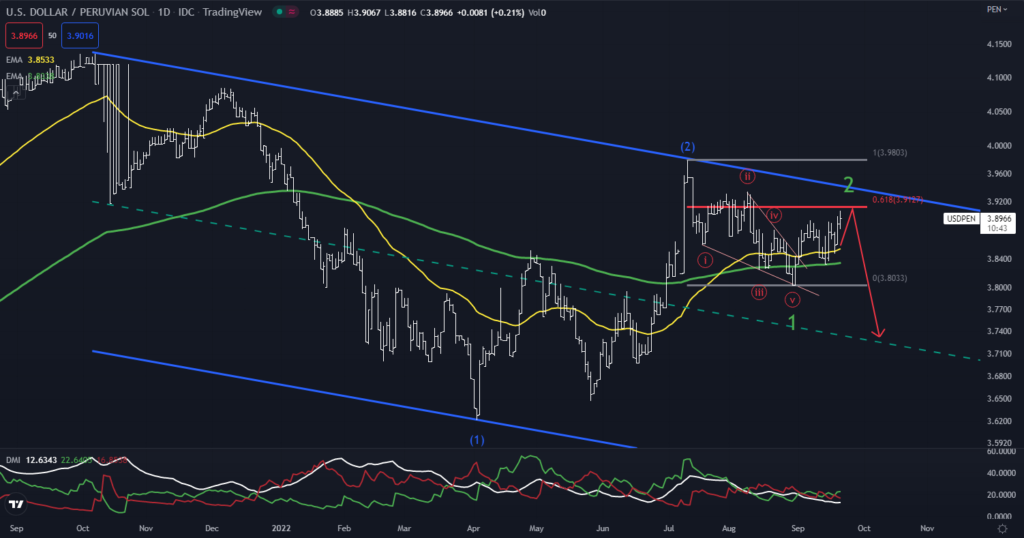Select the green wave 1 label
Image resolution: width=1024 pixels, height=538 pixels.
coord(792,323)
